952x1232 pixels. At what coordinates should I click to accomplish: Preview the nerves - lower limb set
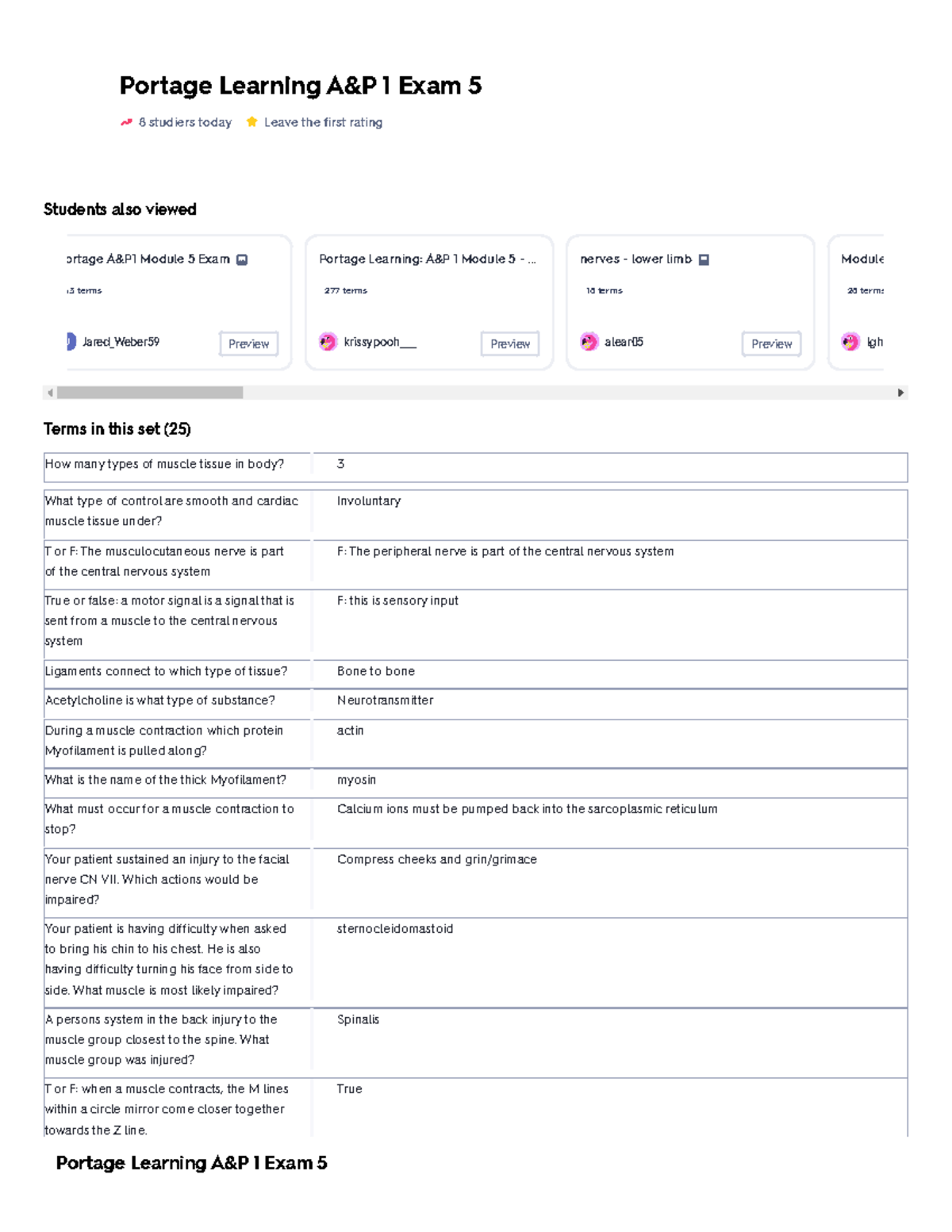click(771, 344)
